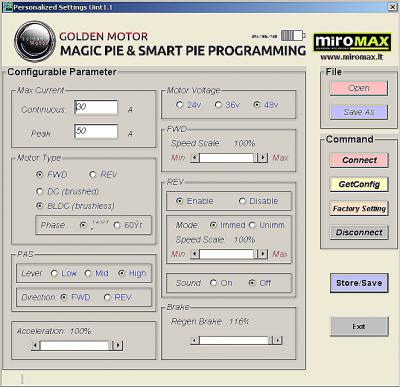Turn Sound On
Screen dimensions: 400x387
[213, 283]
